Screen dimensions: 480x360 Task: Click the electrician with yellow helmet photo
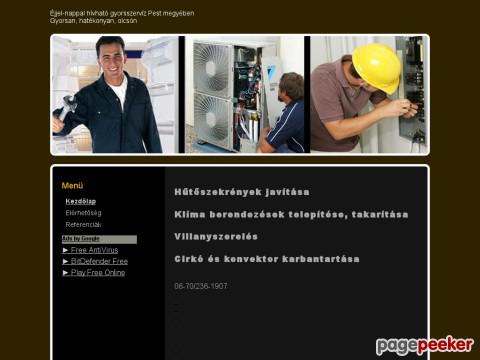point(369,95)
